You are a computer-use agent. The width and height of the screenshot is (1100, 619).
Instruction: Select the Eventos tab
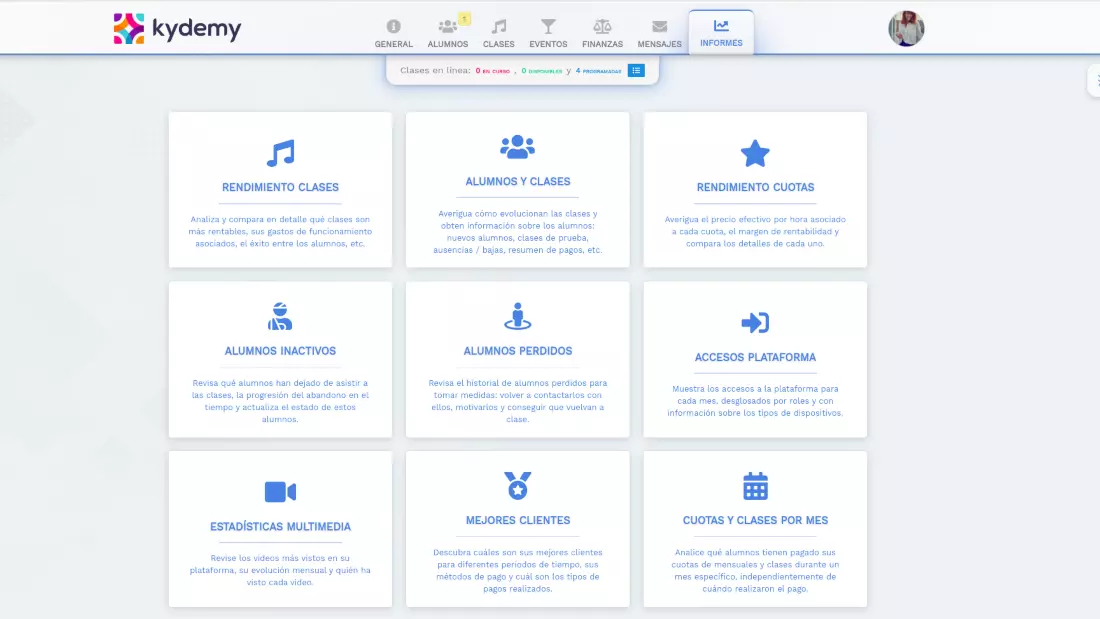point(548,33)
